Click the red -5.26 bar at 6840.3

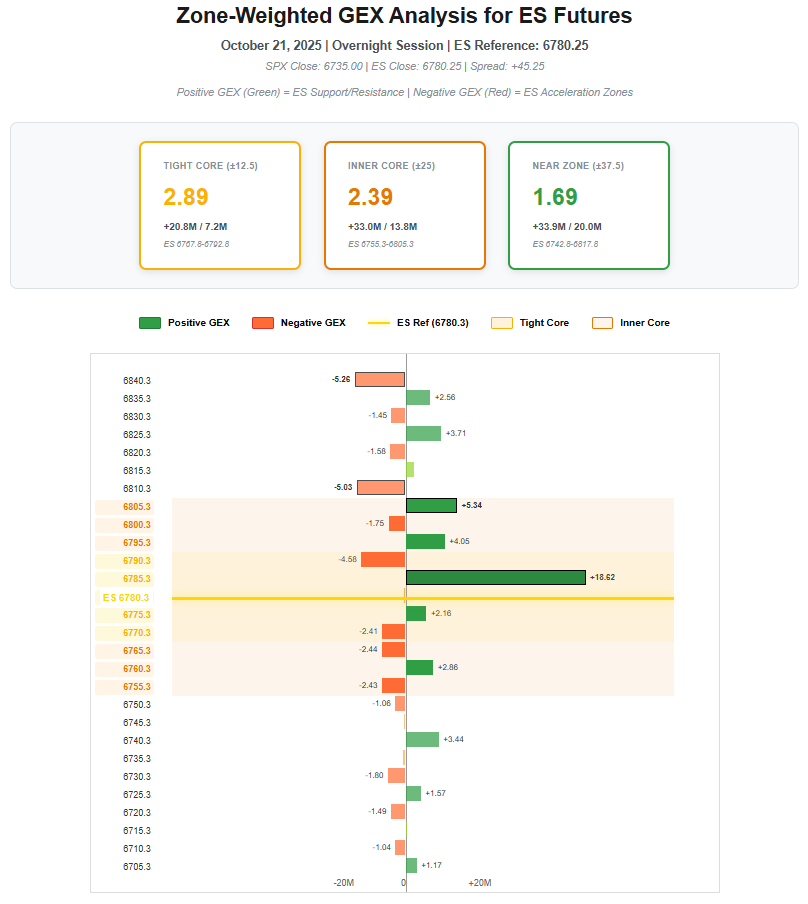(x=380, y=380)
